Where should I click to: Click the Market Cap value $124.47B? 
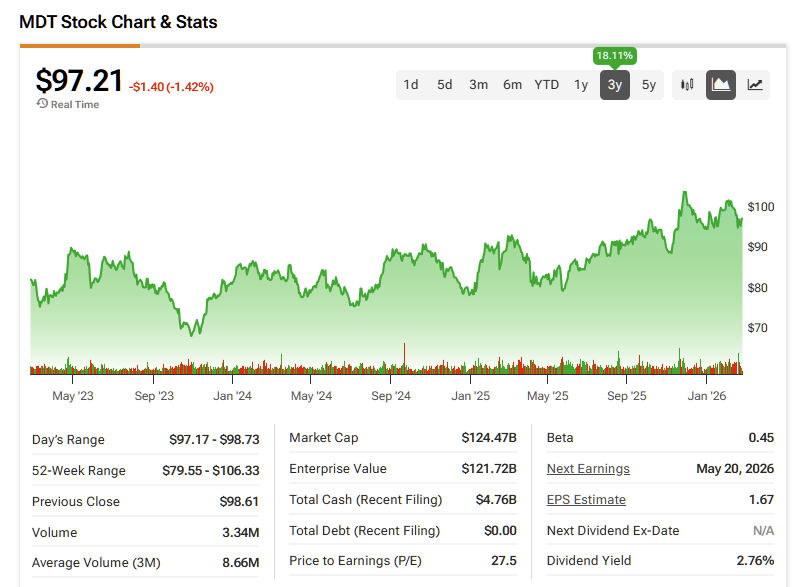coord(488,438)
